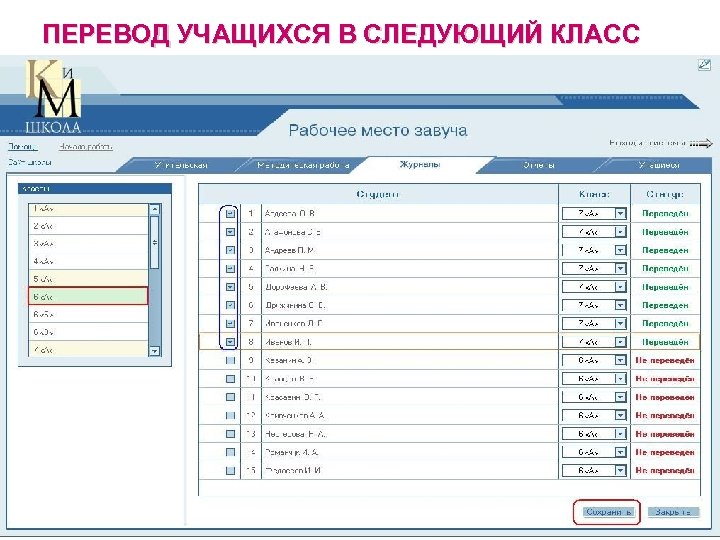The image size is (720, 540).
Task: Click the Класс column header
Action: [595, 194]
